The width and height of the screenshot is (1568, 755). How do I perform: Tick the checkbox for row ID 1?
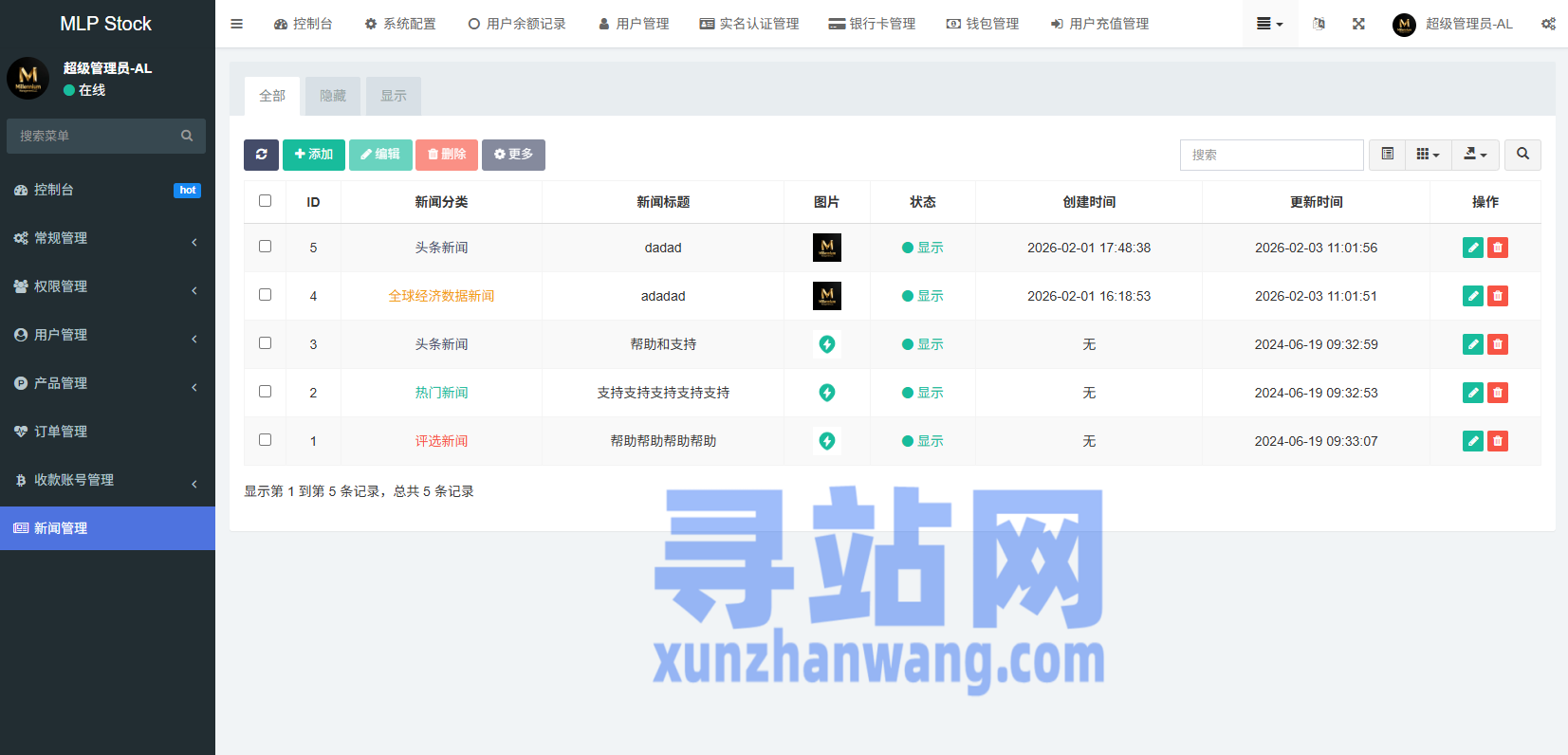266,440
